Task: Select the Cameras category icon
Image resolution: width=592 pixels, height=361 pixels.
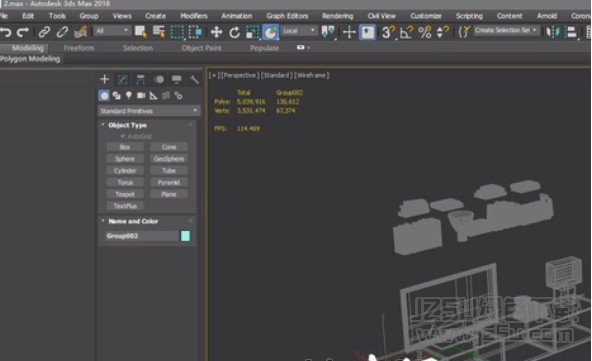Action: click(141, 96)
